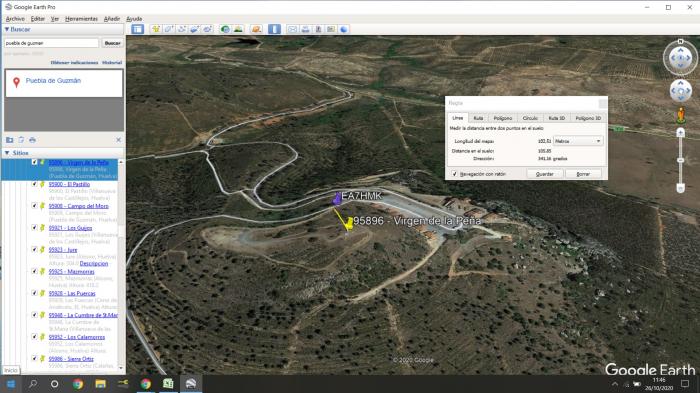Add a placemark with the yellow pushpin icon
The width and height of the screenshot is (700, 393).
click(x=156, y=29)
